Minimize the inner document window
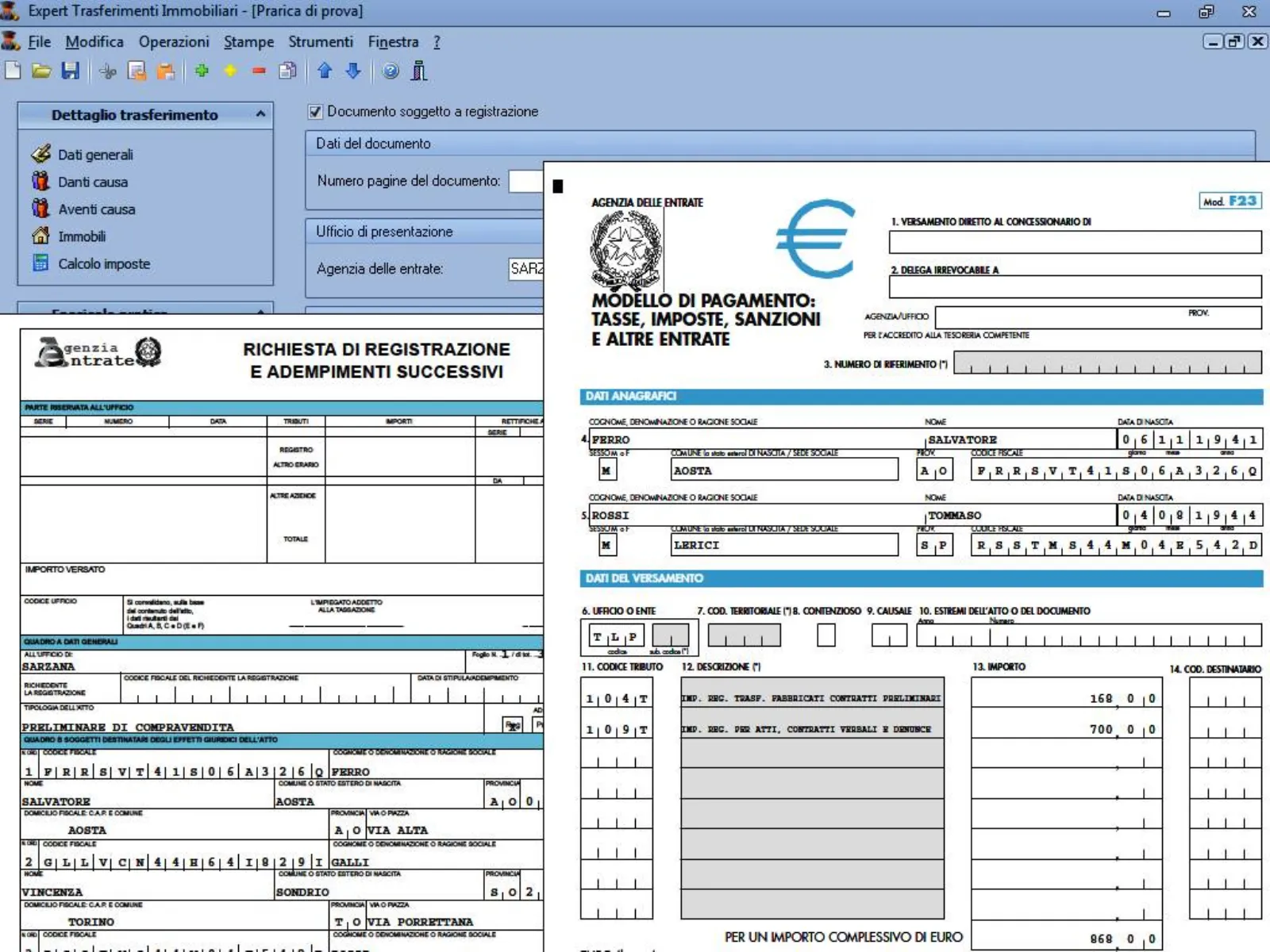 (x=1212, y=41)
